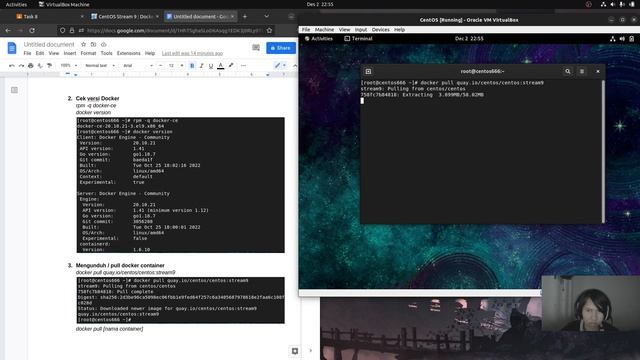640x360 pixels.
Task: Open the Docs Help menu
Action: point(150,53)
